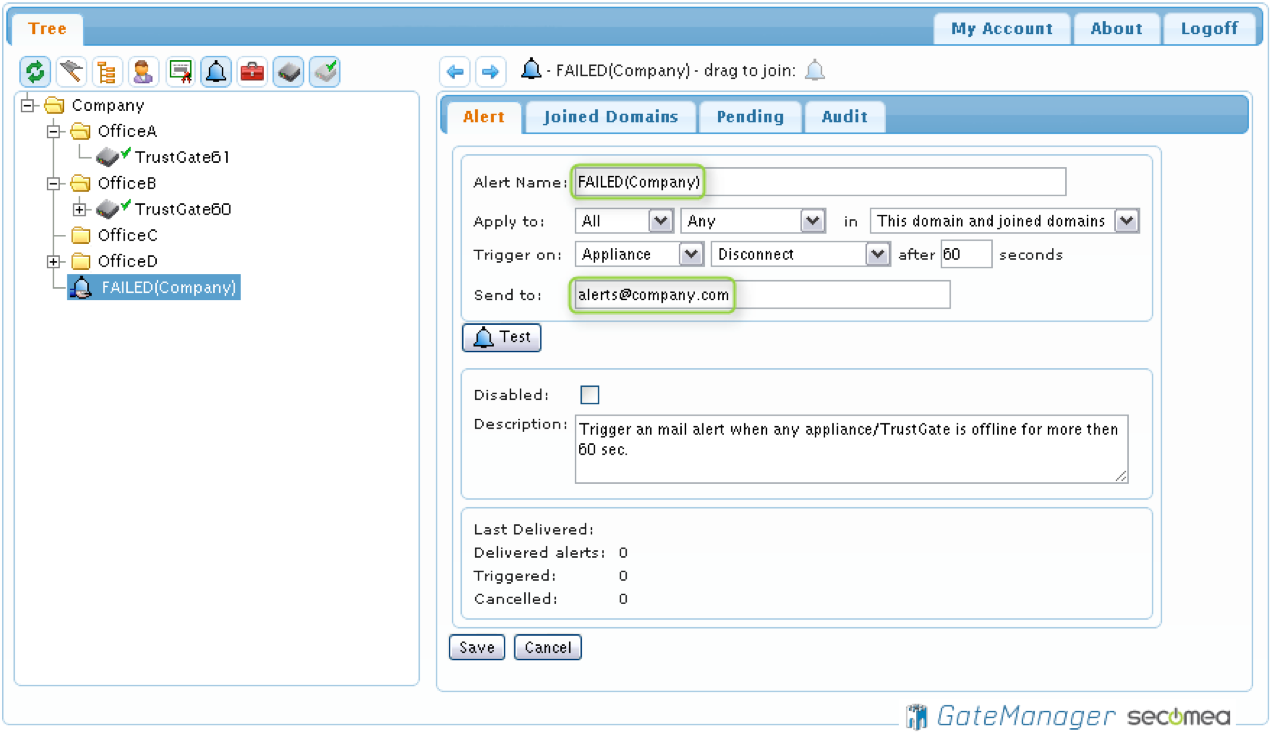
Task: Go forward with the right arrow icon
Action: coord(490,71)
